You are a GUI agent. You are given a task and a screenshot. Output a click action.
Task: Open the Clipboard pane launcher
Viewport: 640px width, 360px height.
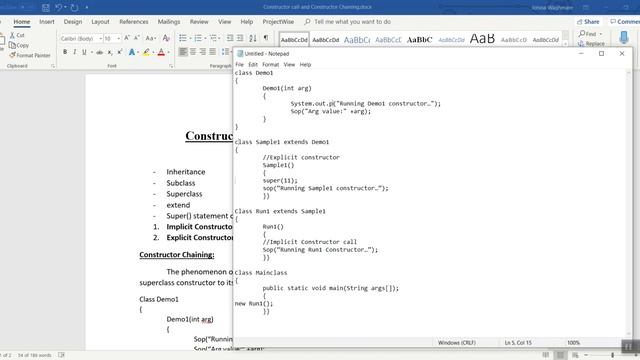[x=53, y=66]
